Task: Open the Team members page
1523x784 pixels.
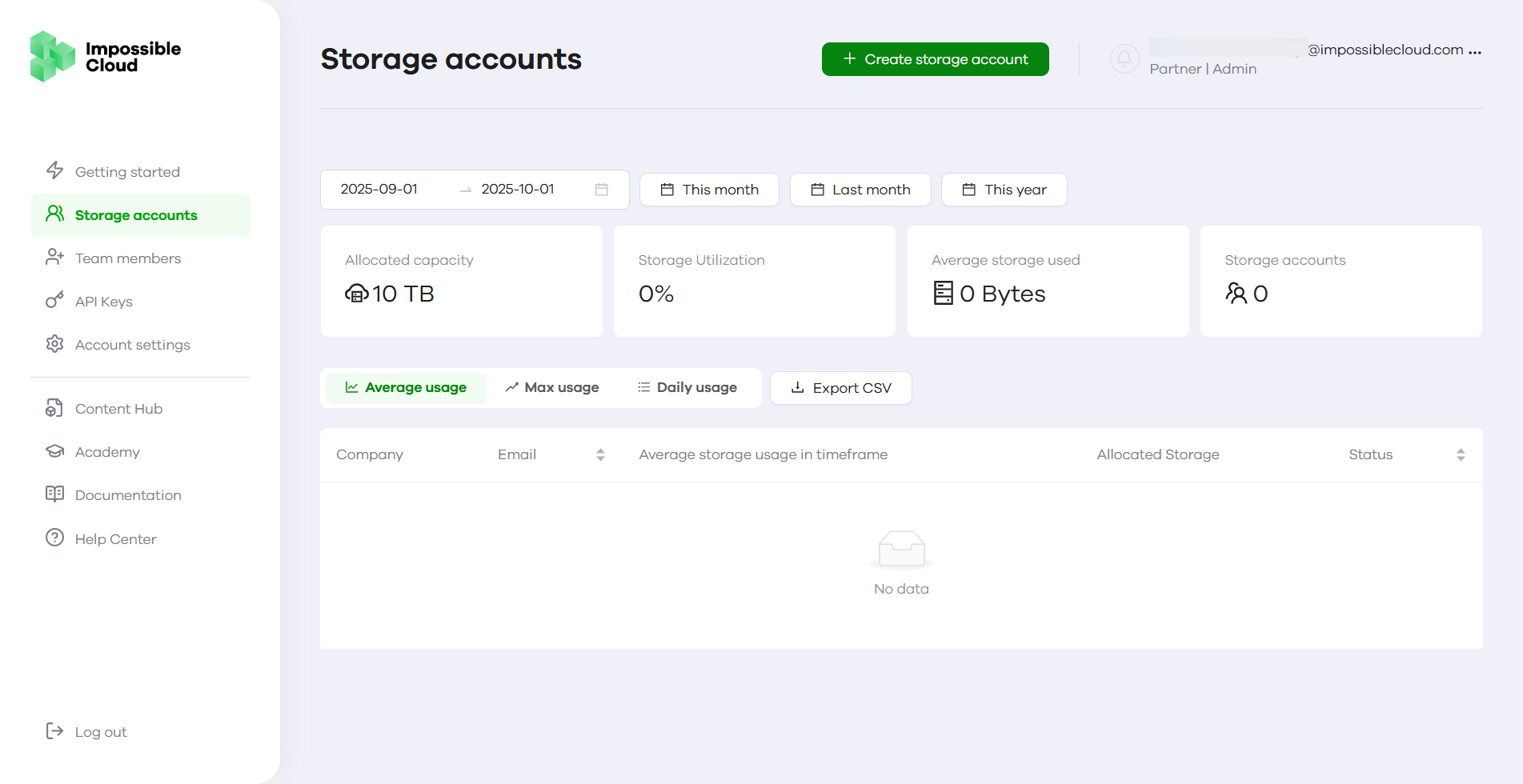Action: point(127,258)
